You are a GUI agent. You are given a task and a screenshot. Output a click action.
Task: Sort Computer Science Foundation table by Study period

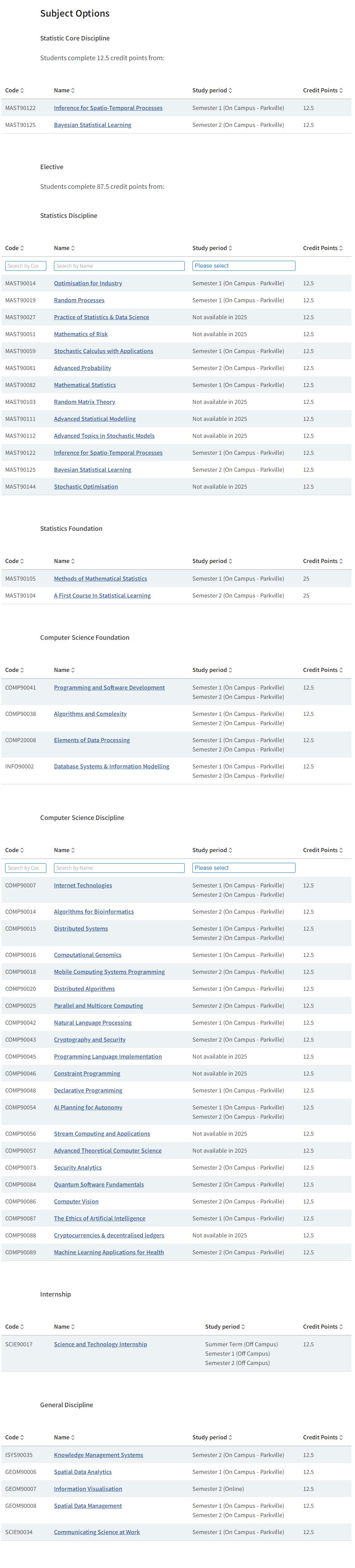coord(212,670)
